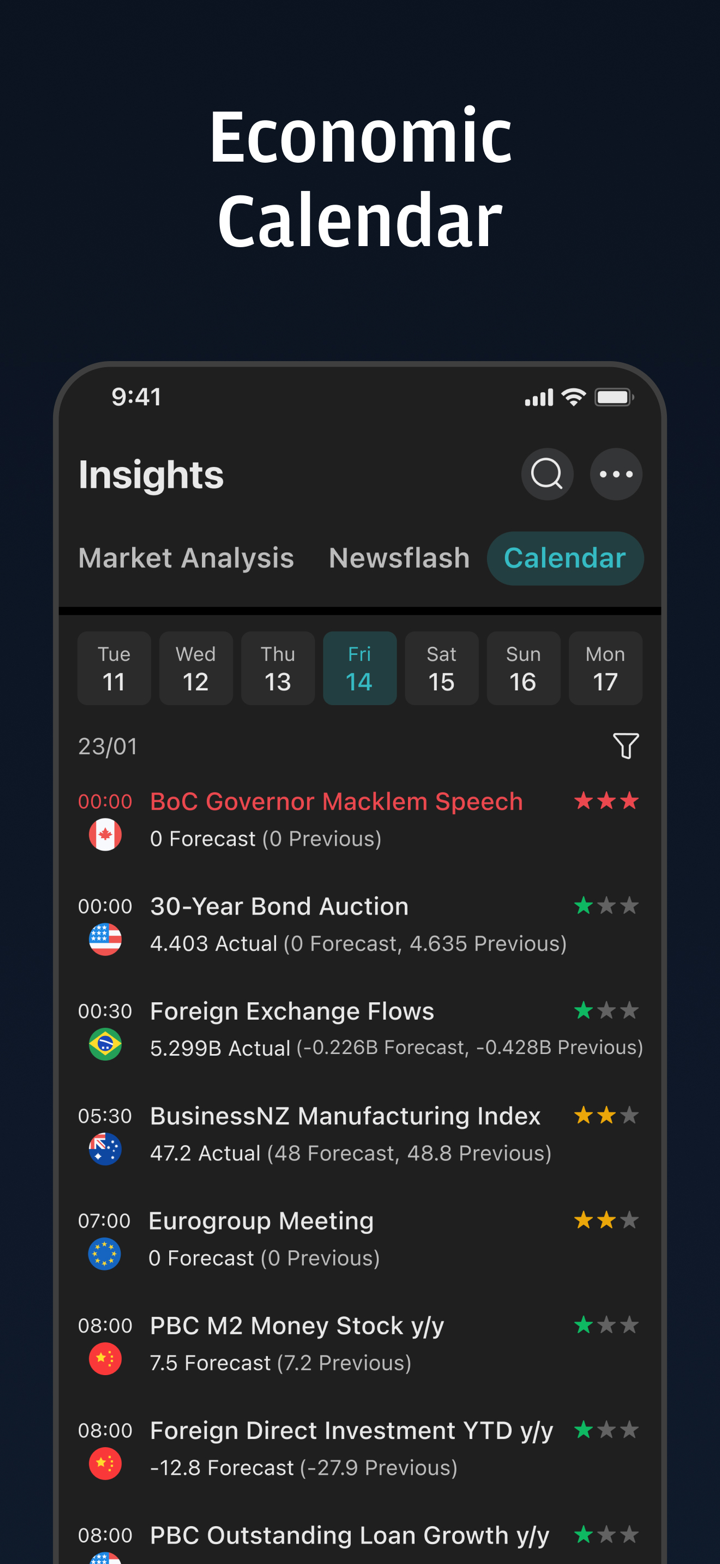Select Wed 12 in date strip
Image resolution: width=720 pixels, height=1564 pixels.
[196, 668]
